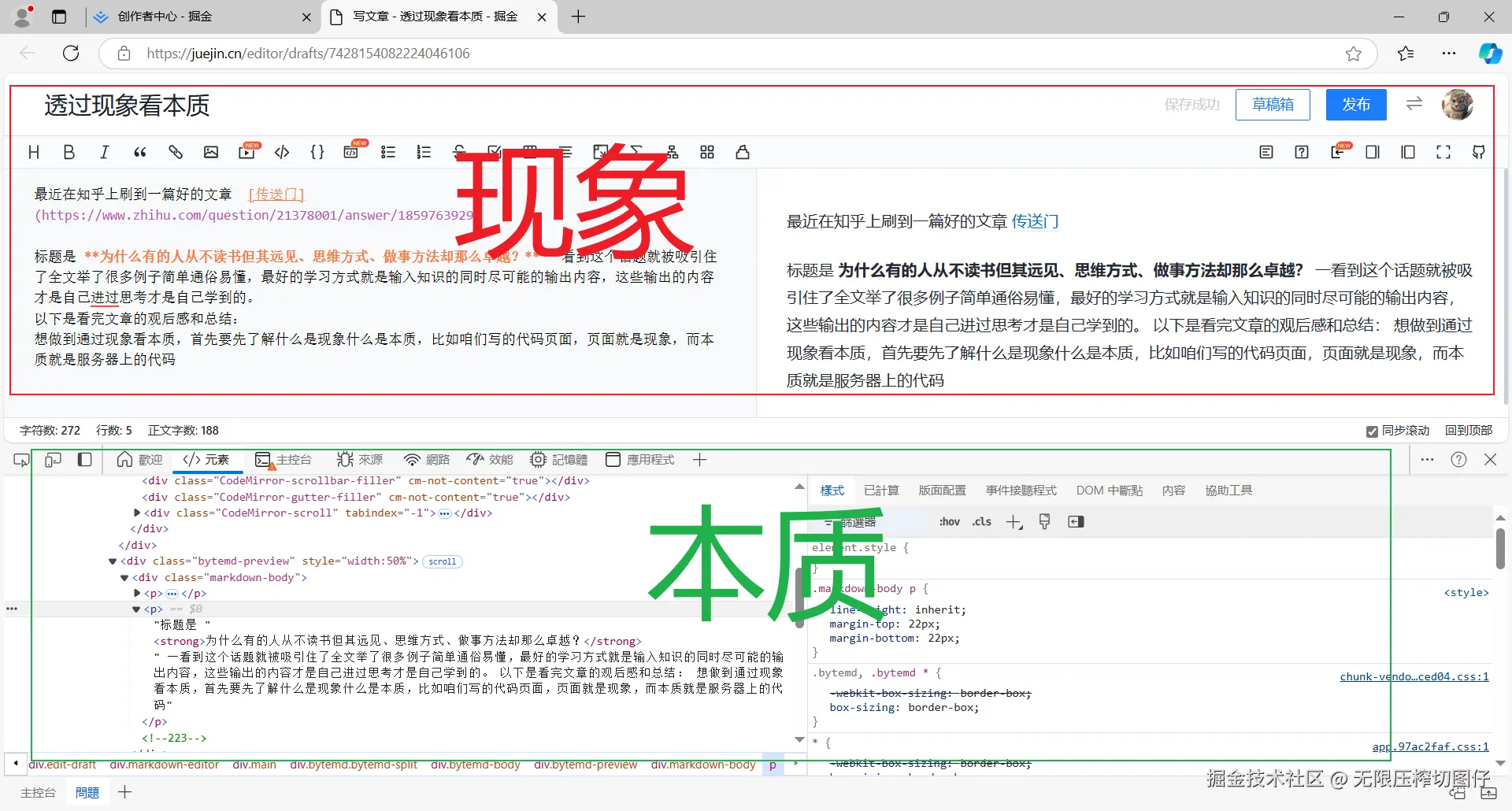Toggle device emulation in DevTools

[x=53, y=460]
